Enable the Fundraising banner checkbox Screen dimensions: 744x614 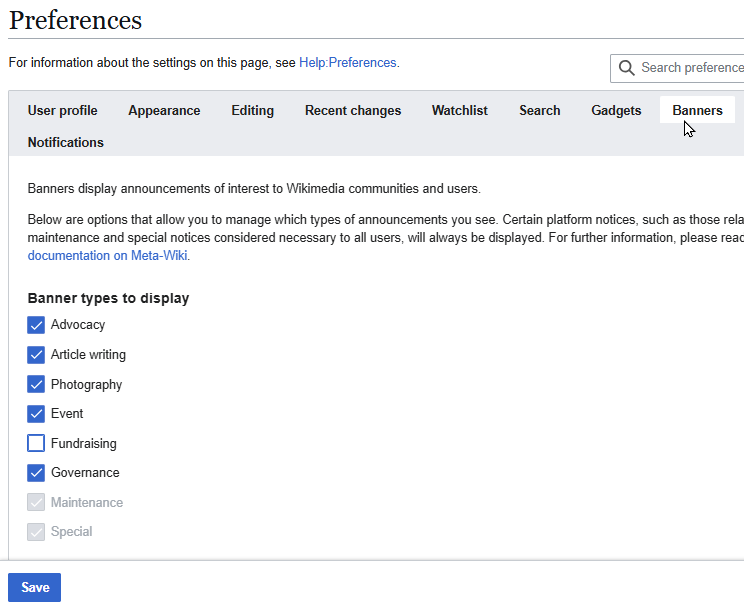click(x=36, y=443)
